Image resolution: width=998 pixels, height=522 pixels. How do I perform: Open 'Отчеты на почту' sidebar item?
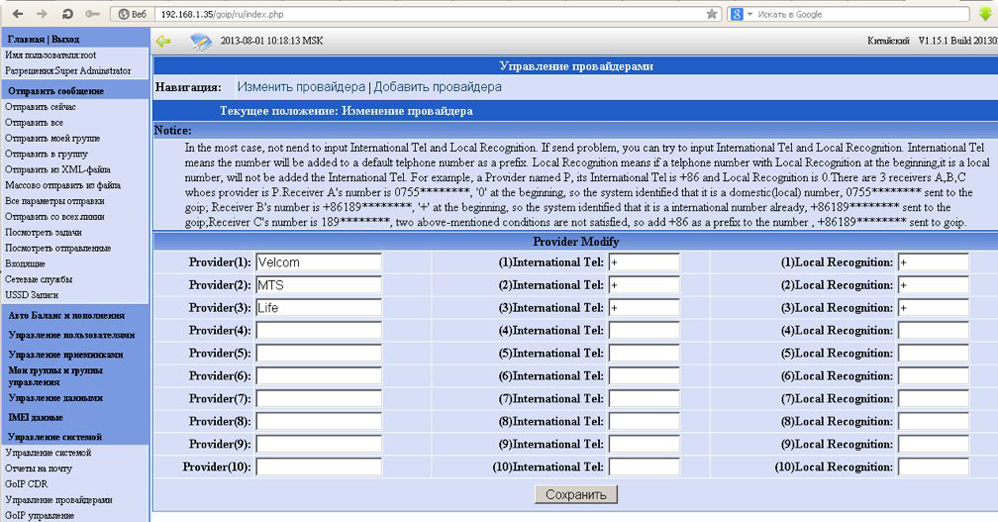coord(38,469)
